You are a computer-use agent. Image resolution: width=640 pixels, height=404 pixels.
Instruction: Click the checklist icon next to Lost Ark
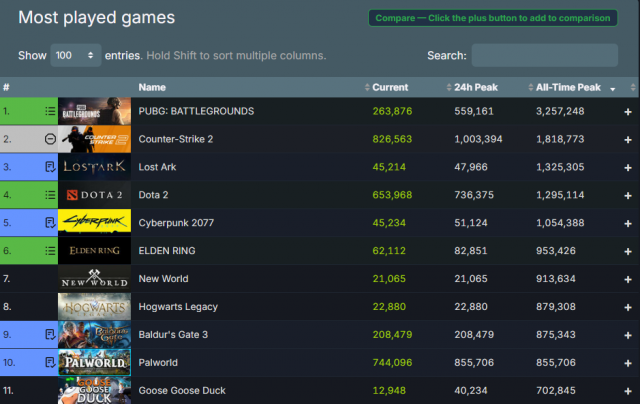point(50,167)
